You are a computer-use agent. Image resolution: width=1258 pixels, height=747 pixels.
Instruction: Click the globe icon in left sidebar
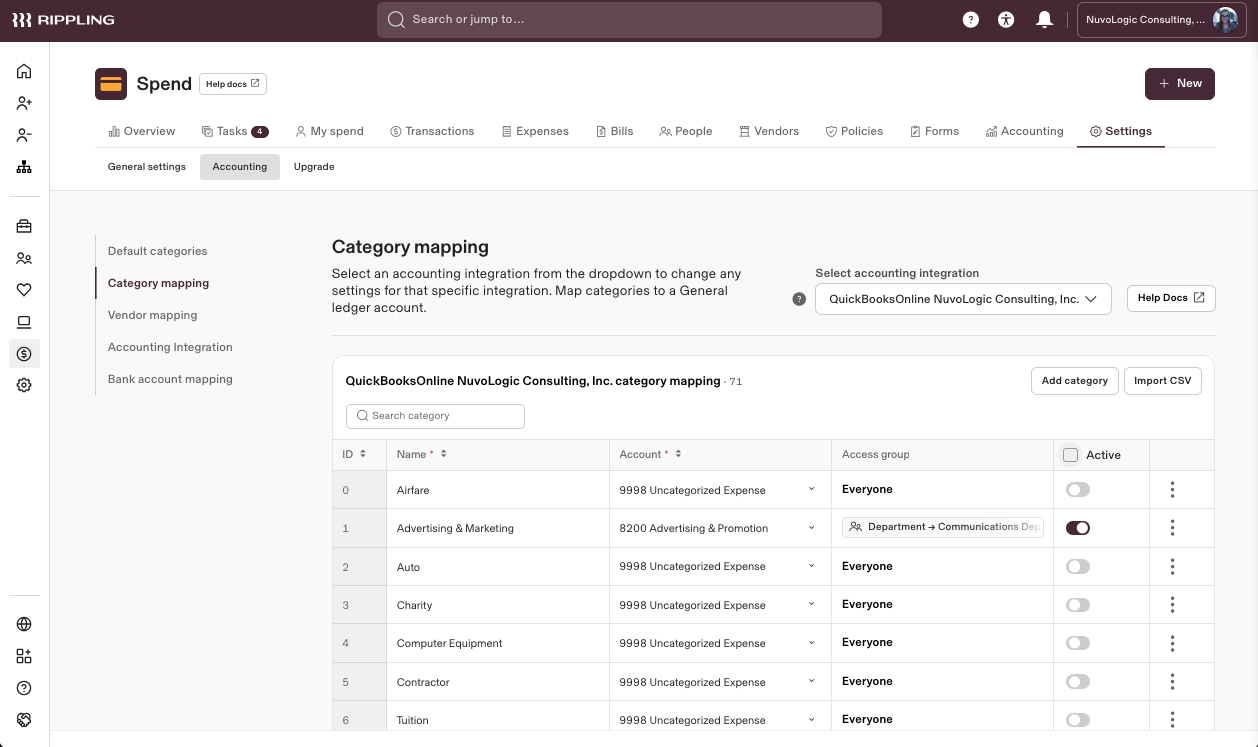click(24, 624)
